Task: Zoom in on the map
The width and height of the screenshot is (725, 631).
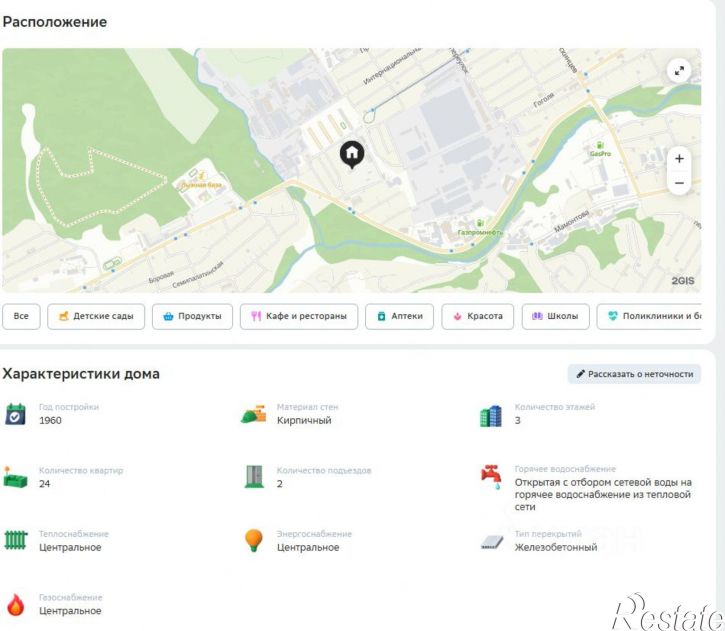Action: pyautogui.click(x=679, y=159)
